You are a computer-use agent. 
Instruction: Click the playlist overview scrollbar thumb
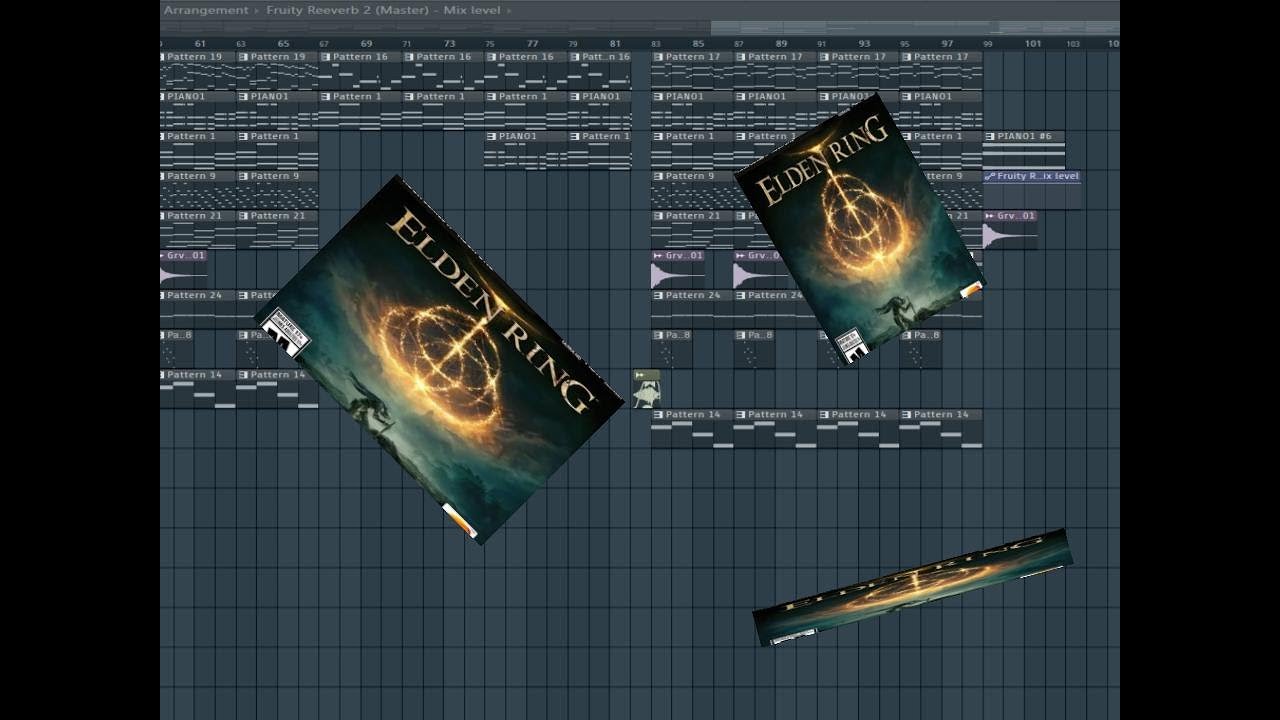[x=915, y=27]
